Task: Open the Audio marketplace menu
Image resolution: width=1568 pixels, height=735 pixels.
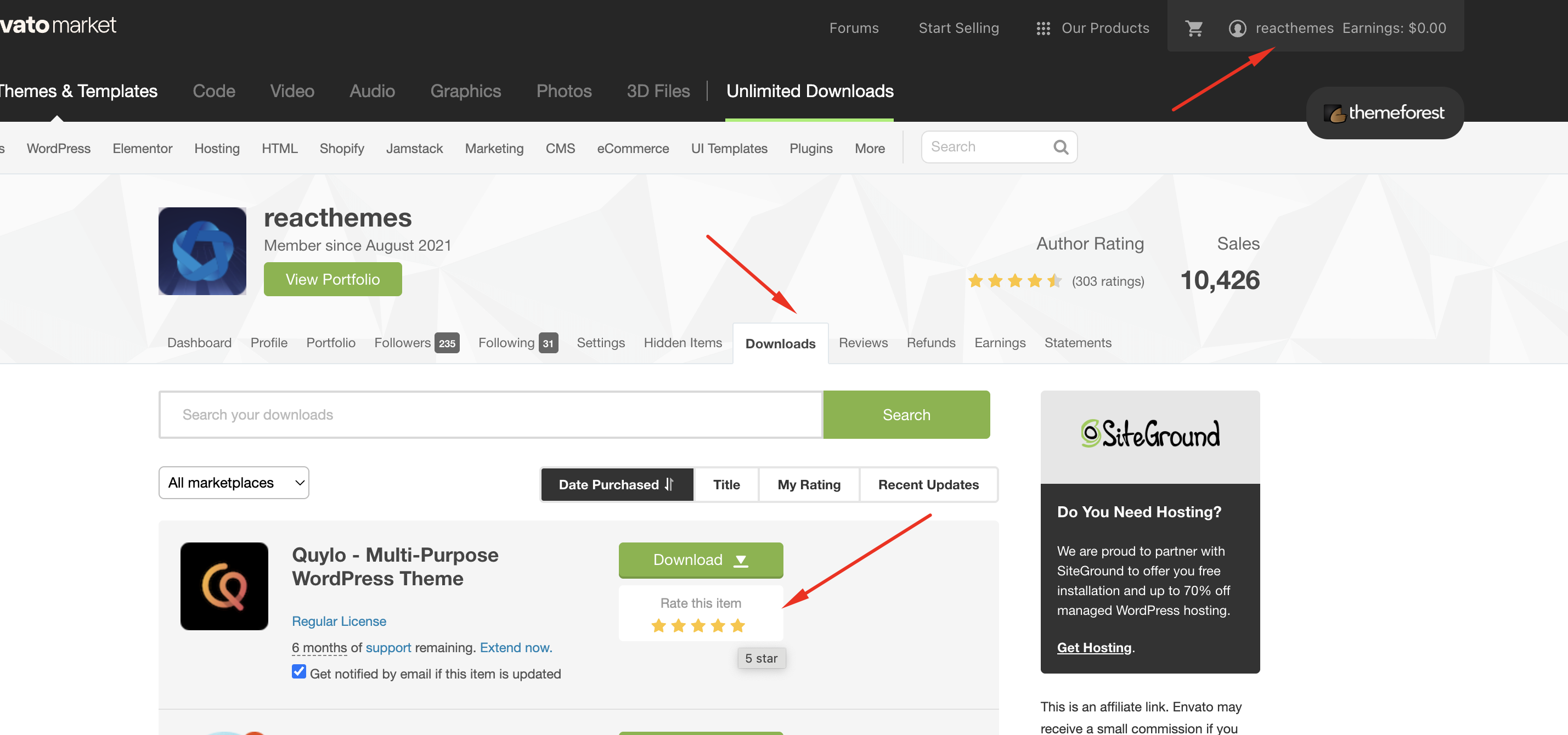Action: click(372, 91)
